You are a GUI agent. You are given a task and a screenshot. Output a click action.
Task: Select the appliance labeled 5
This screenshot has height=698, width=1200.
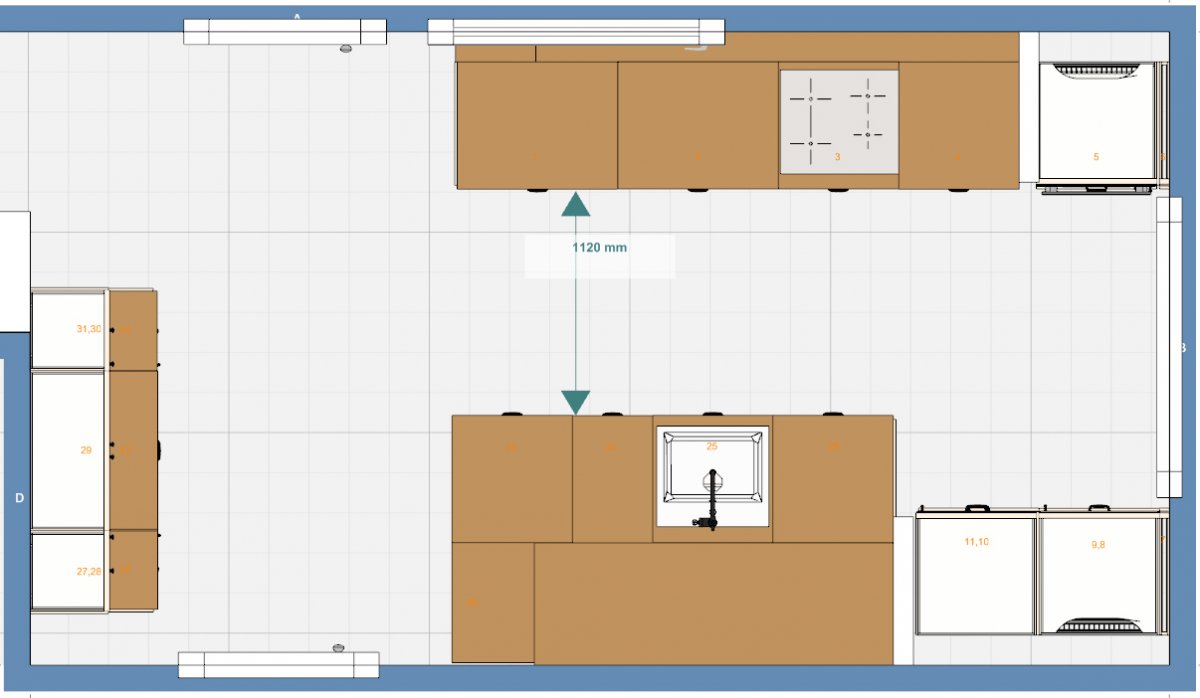(1096, 124)
